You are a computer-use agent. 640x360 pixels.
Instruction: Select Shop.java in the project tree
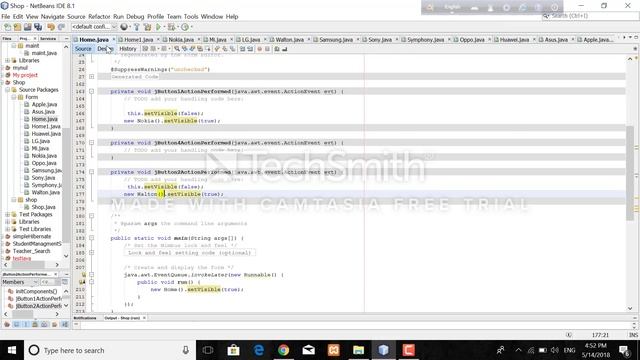(x=43, y=207)
